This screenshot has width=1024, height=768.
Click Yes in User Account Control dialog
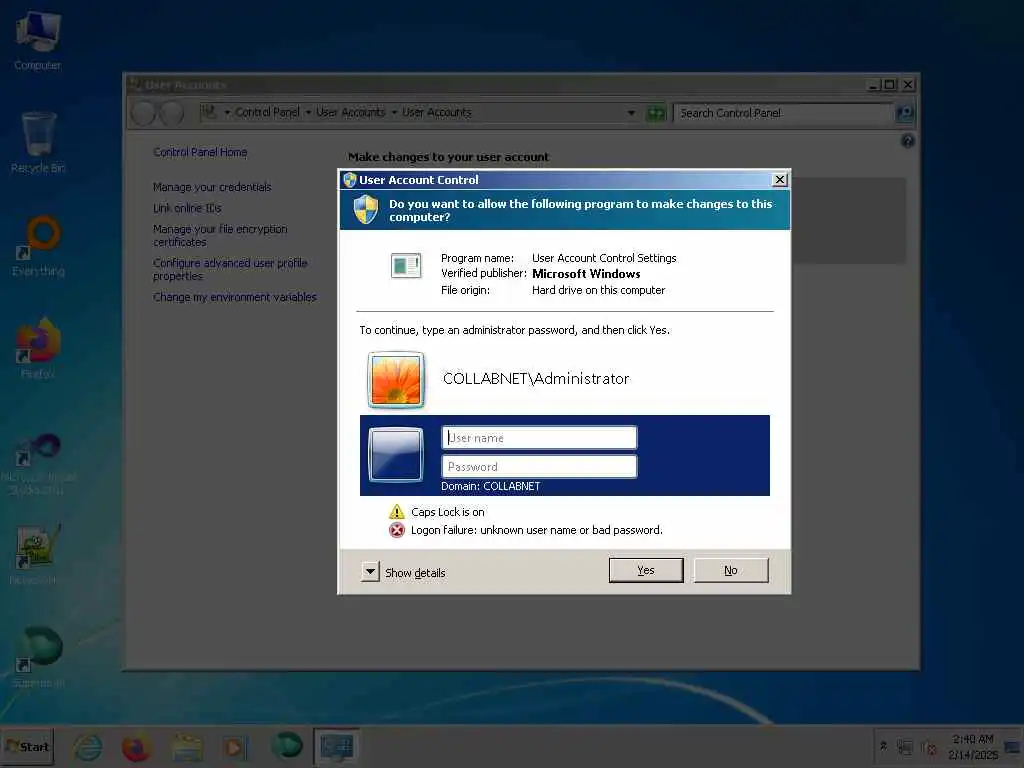[x=646, y=570]
